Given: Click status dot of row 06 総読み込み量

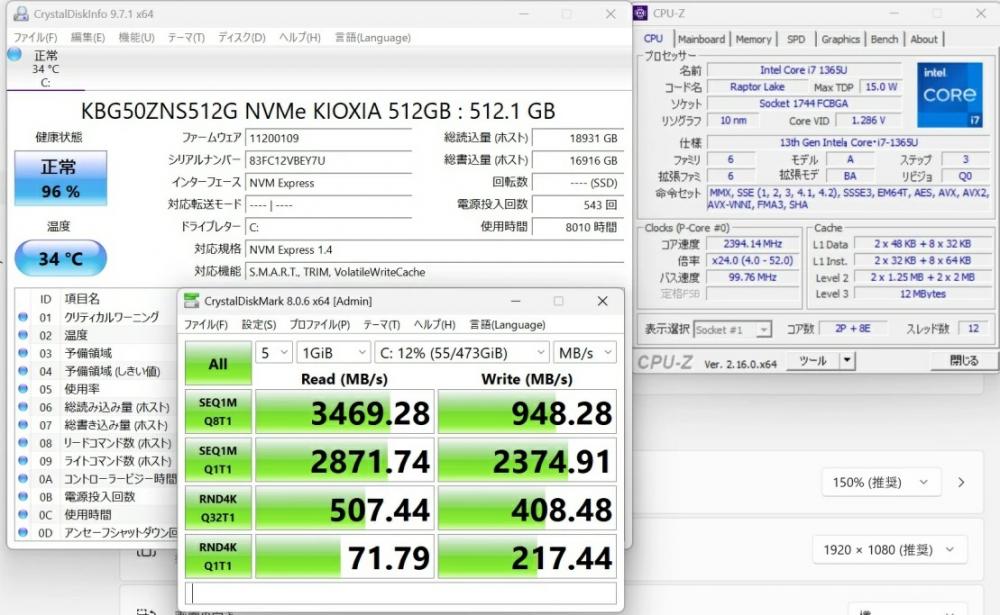Looking at the screenshot, I should [23, 406].
